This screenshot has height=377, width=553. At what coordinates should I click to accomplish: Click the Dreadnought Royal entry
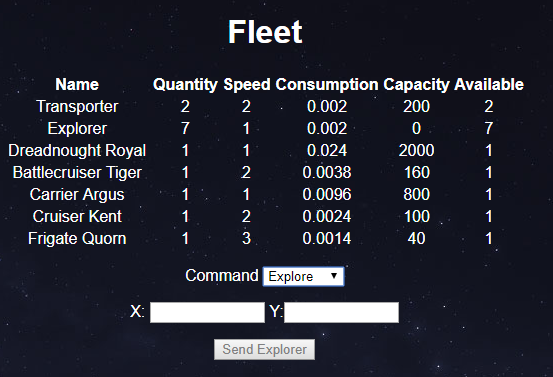pyautogui.click(x=77, y=151)
